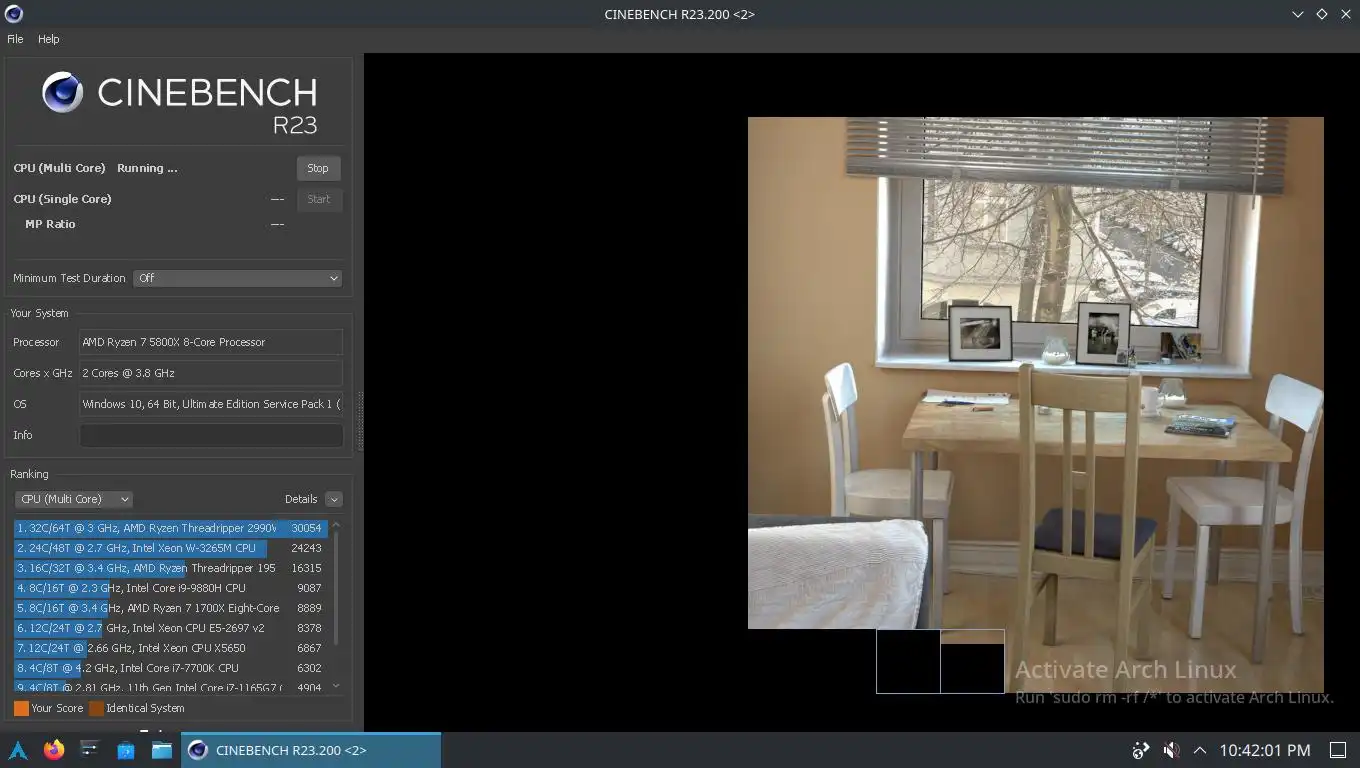
Task: Click the CPU (Single Core) test label
Action: 62,199
